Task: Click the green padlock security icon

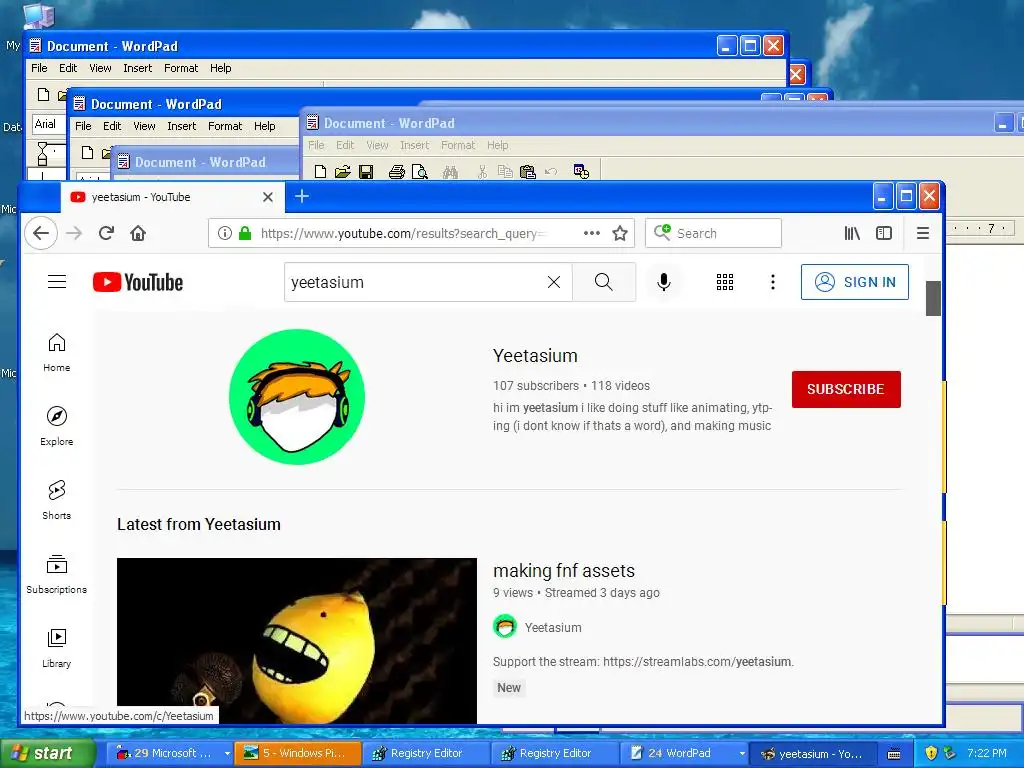Action: 245,233
